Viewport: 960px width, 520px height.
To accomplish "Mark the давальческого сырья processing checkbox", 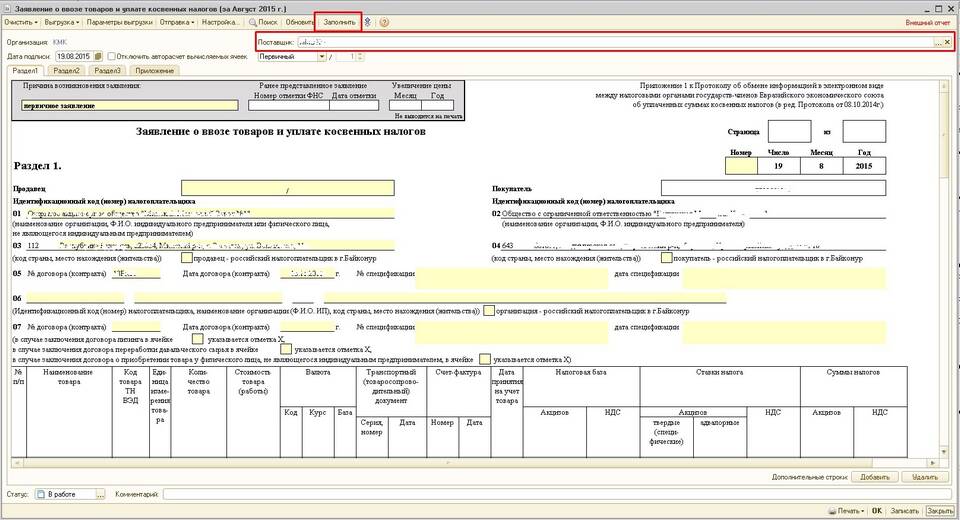I will [286, 349].
